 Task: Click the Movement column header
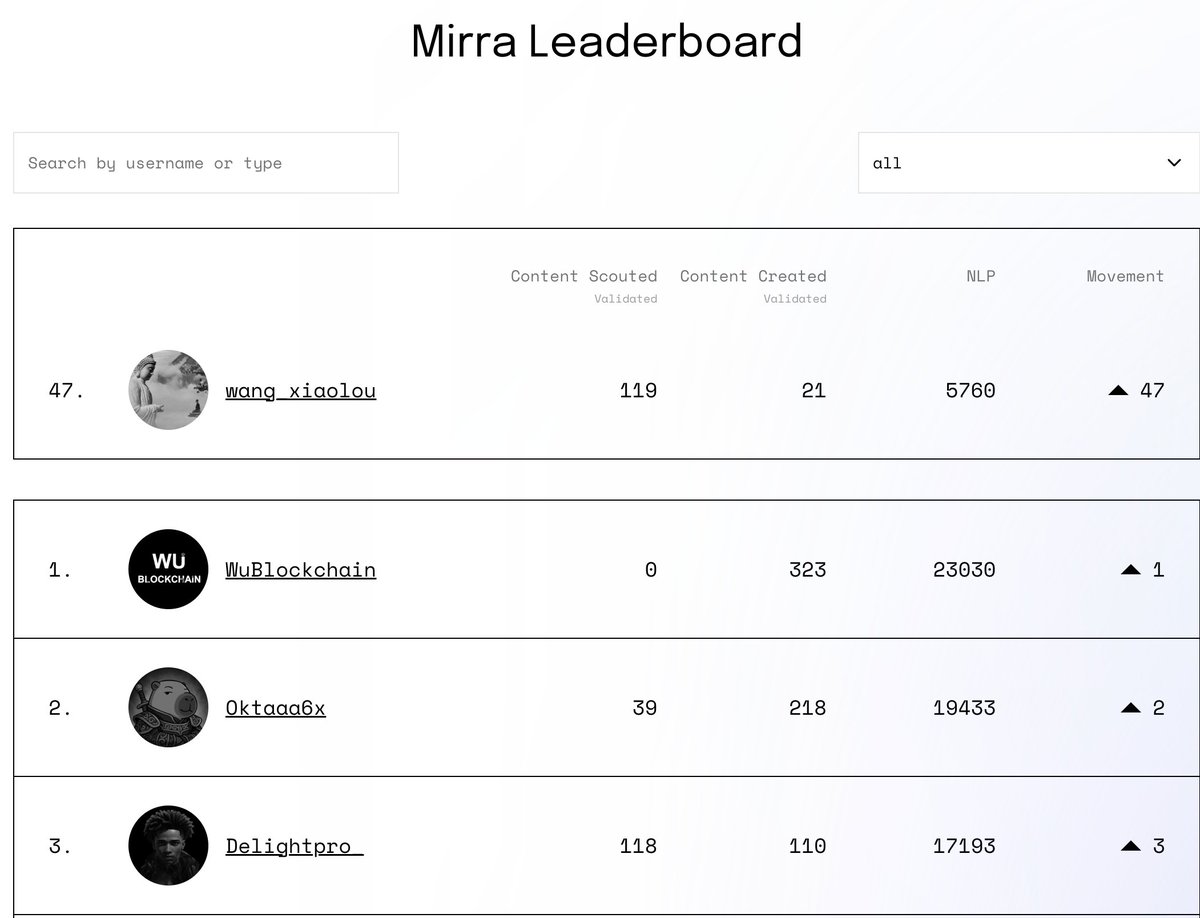[1125, 276]
